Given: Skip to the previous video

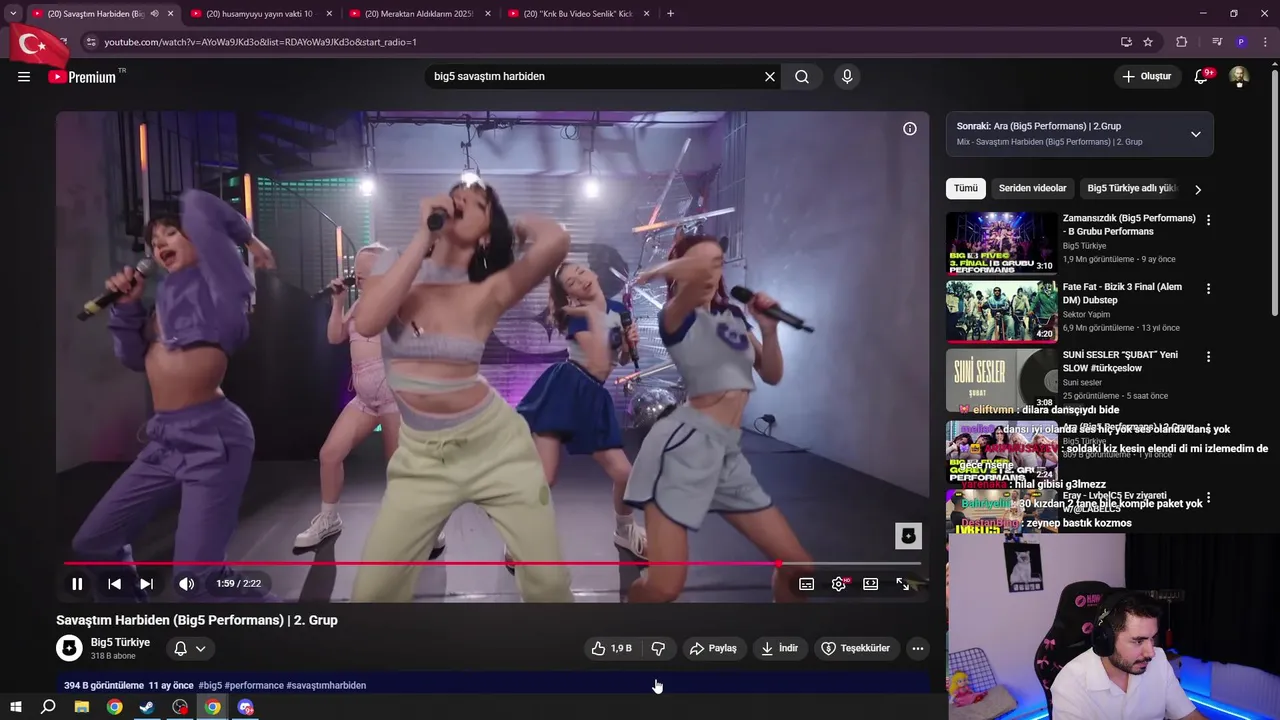Looking at the screenshot, I should (x=114, y=584).
